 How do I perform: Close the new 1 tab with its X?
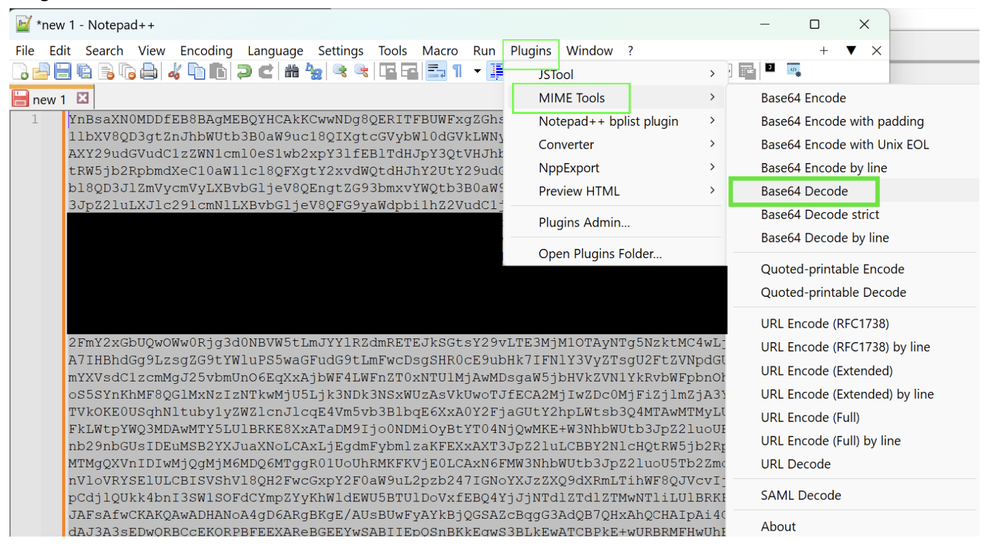(x=82, y=98)
